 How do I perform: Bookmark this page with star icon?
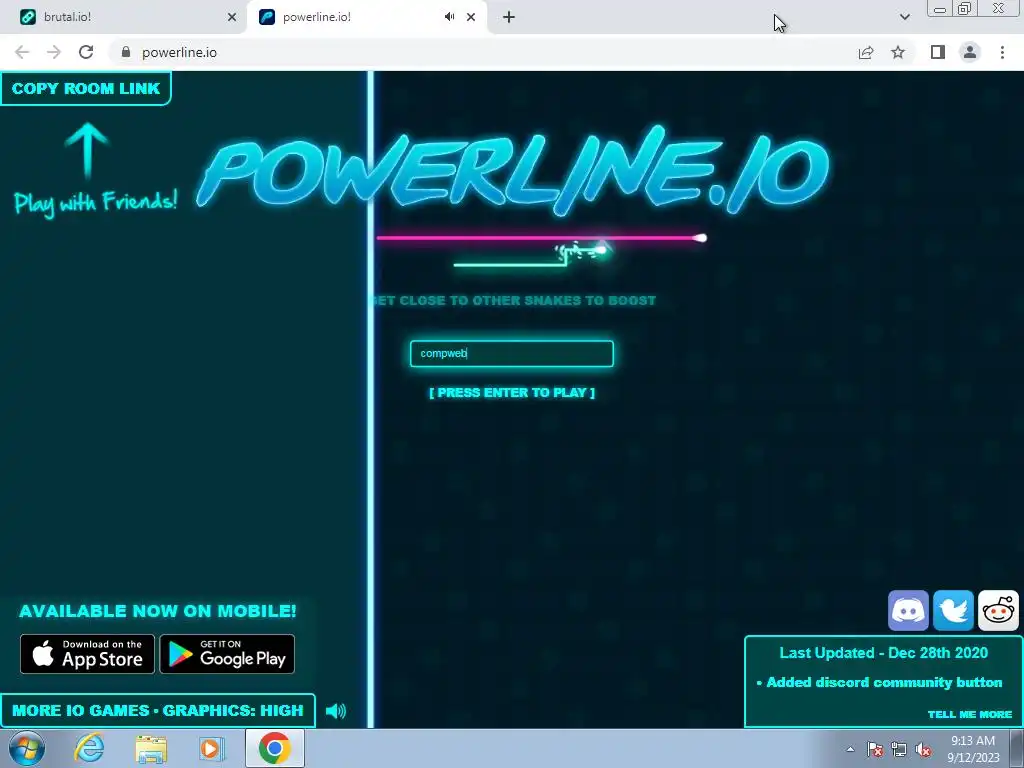(898, 52)
